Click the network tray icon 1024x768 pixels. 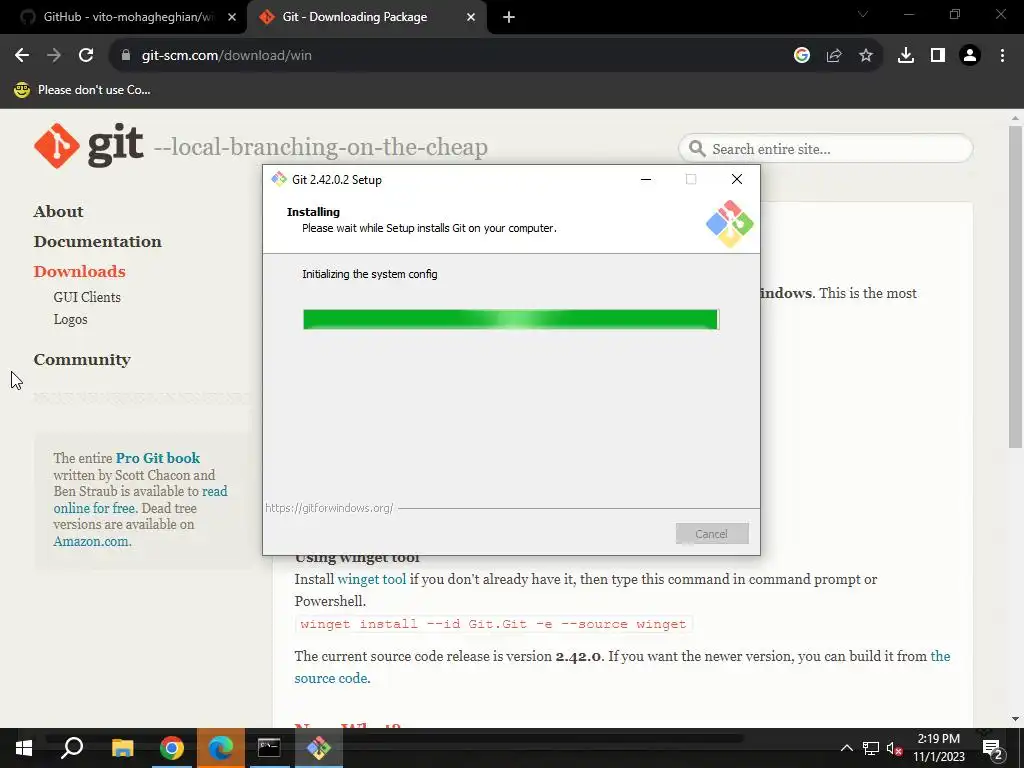pyautogui.click(x=871, y=748)
